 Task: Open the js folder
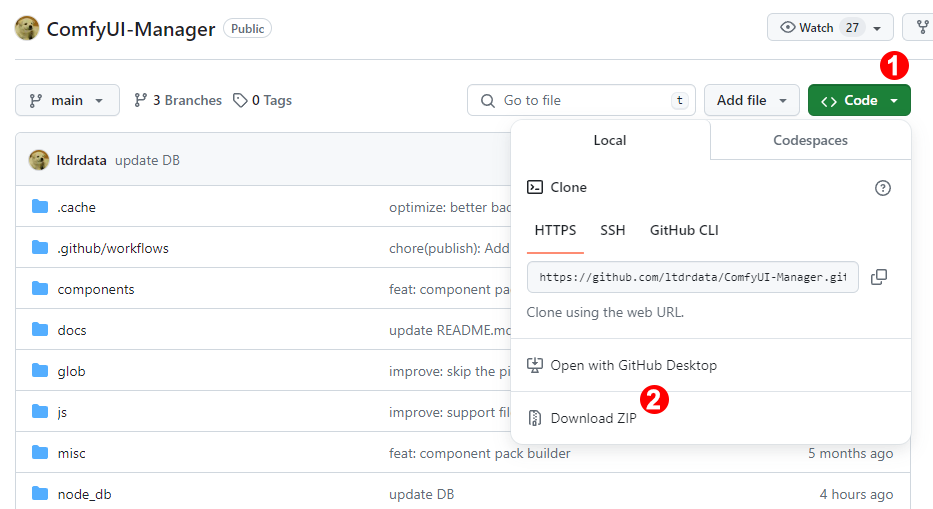[62, 413]
